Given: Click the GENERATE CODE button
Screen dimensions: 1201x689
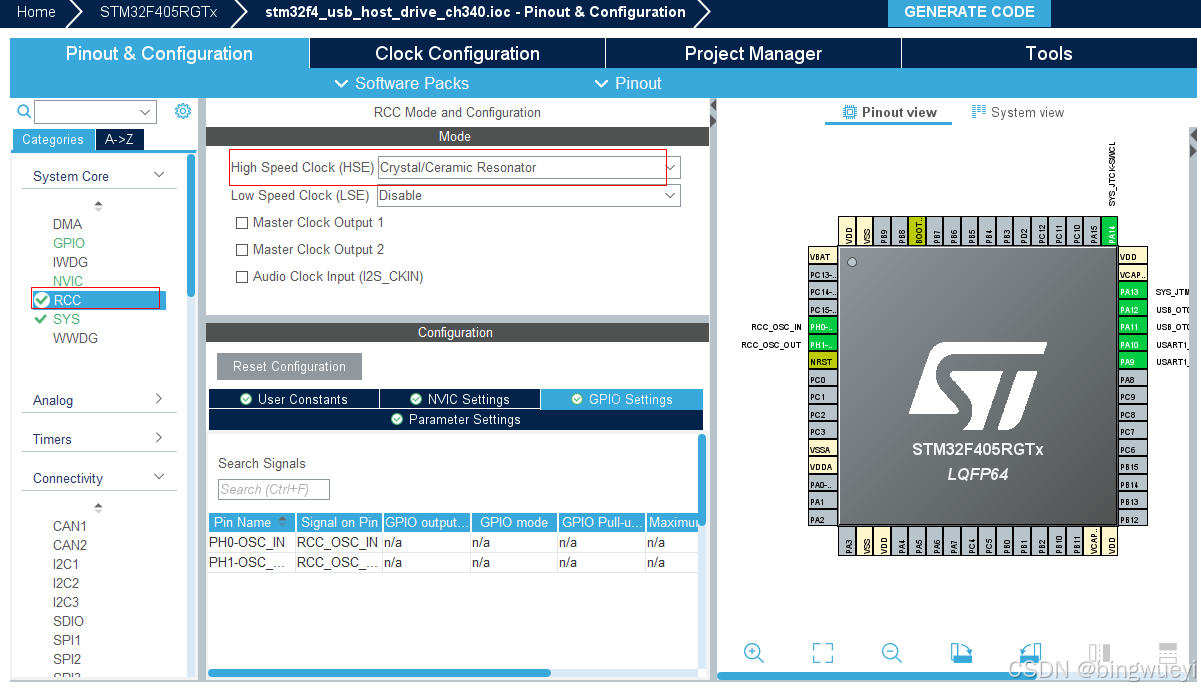Looking at the screenshot, I should coord(970,13).
